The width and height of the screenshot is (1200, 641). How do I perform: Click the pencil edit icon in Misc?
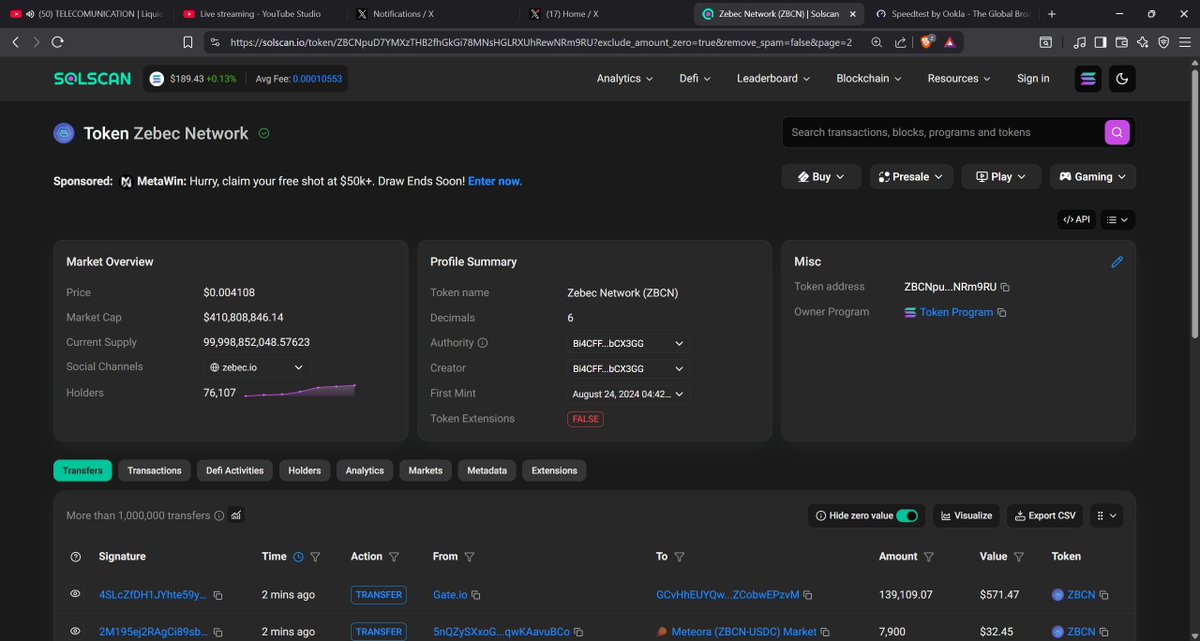[1117, 262]
